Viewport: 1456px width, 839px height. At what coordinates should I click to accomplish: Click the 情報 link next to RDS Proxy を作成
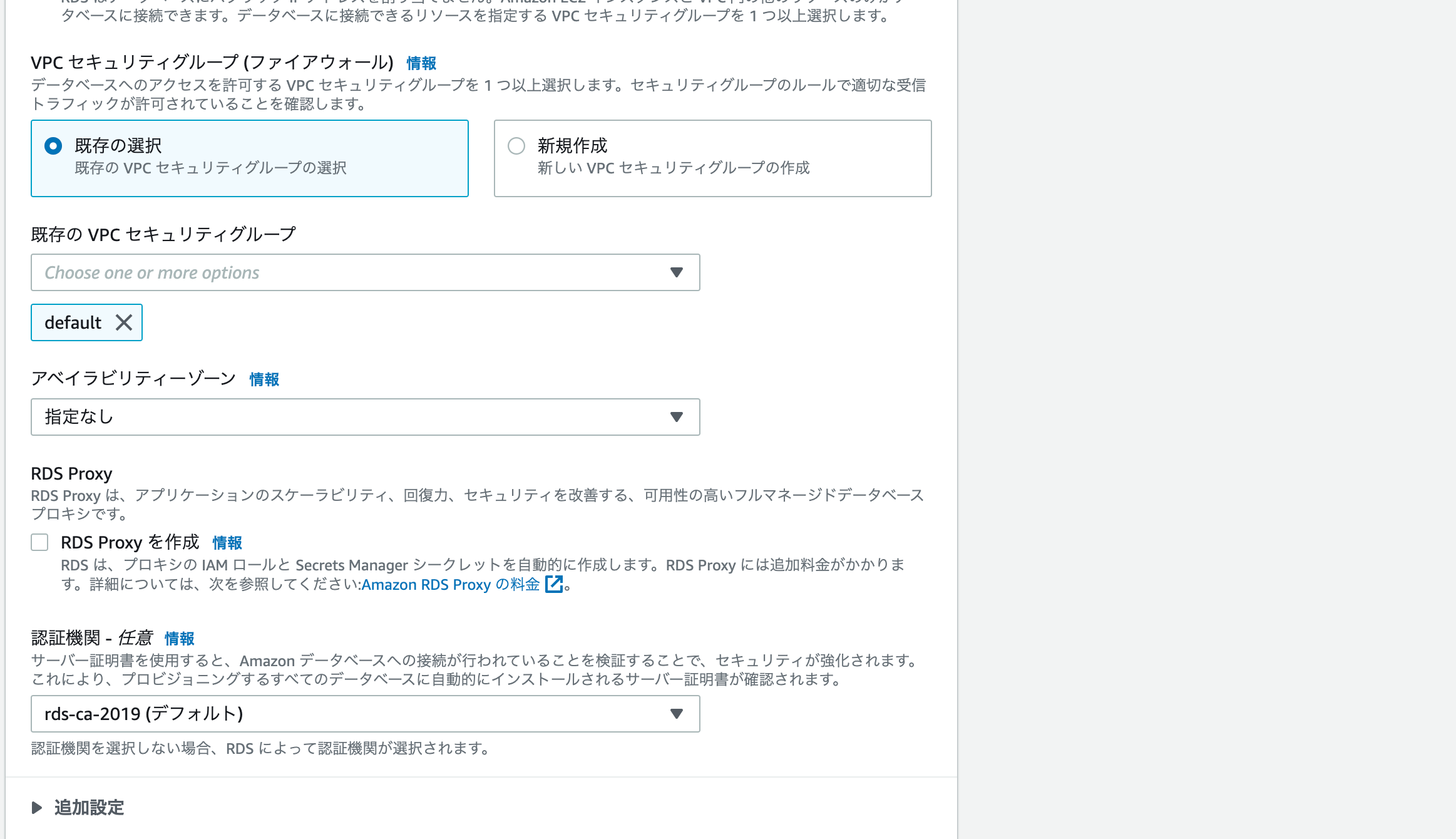228,542
